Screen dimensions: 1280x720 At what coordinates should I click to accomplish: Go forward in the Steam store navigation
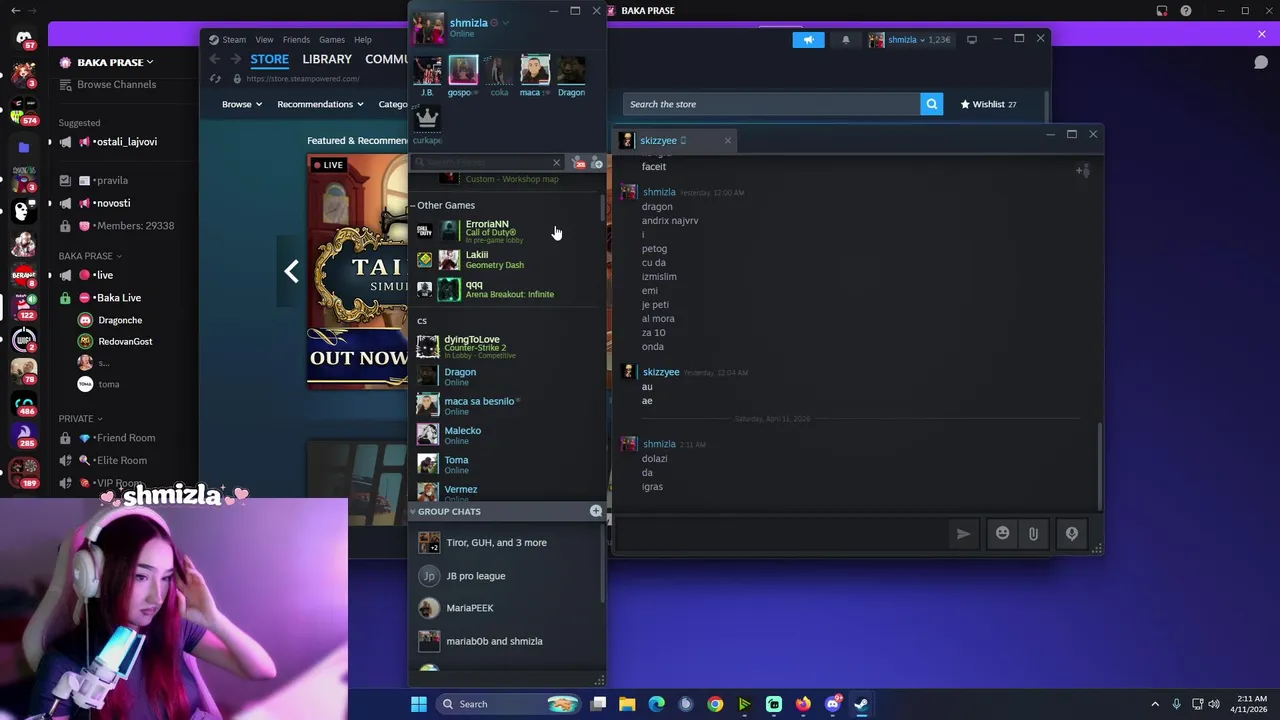tap(236, 60)
